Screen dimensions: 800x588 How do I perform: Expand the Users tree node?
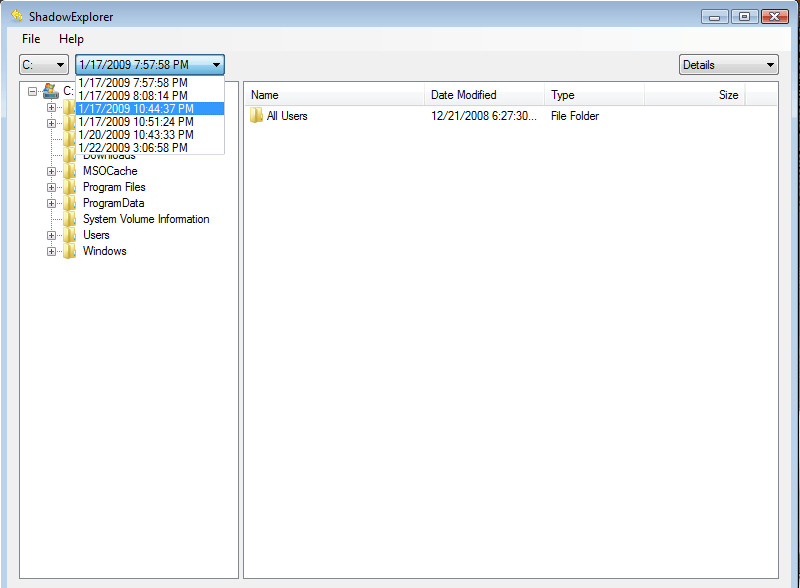tap(51, 235)
